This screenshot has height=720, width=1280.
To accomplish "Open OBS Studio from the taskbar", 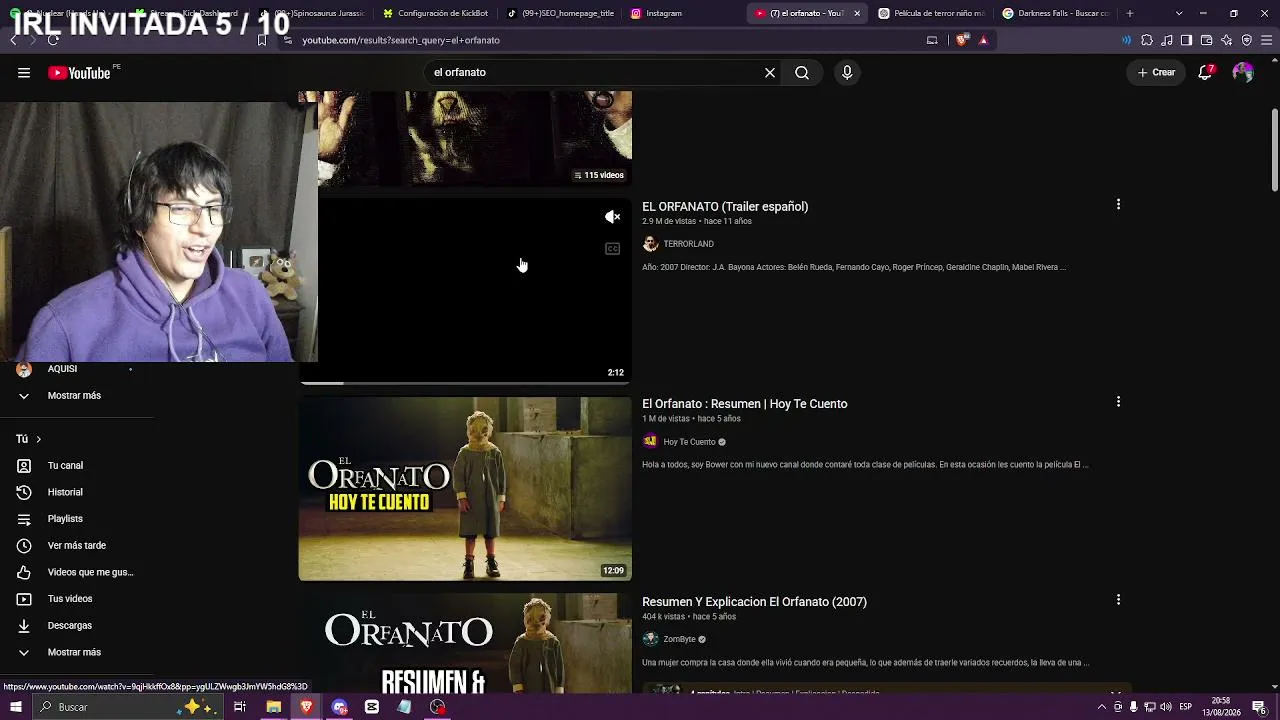I will (x=437, y=707).
